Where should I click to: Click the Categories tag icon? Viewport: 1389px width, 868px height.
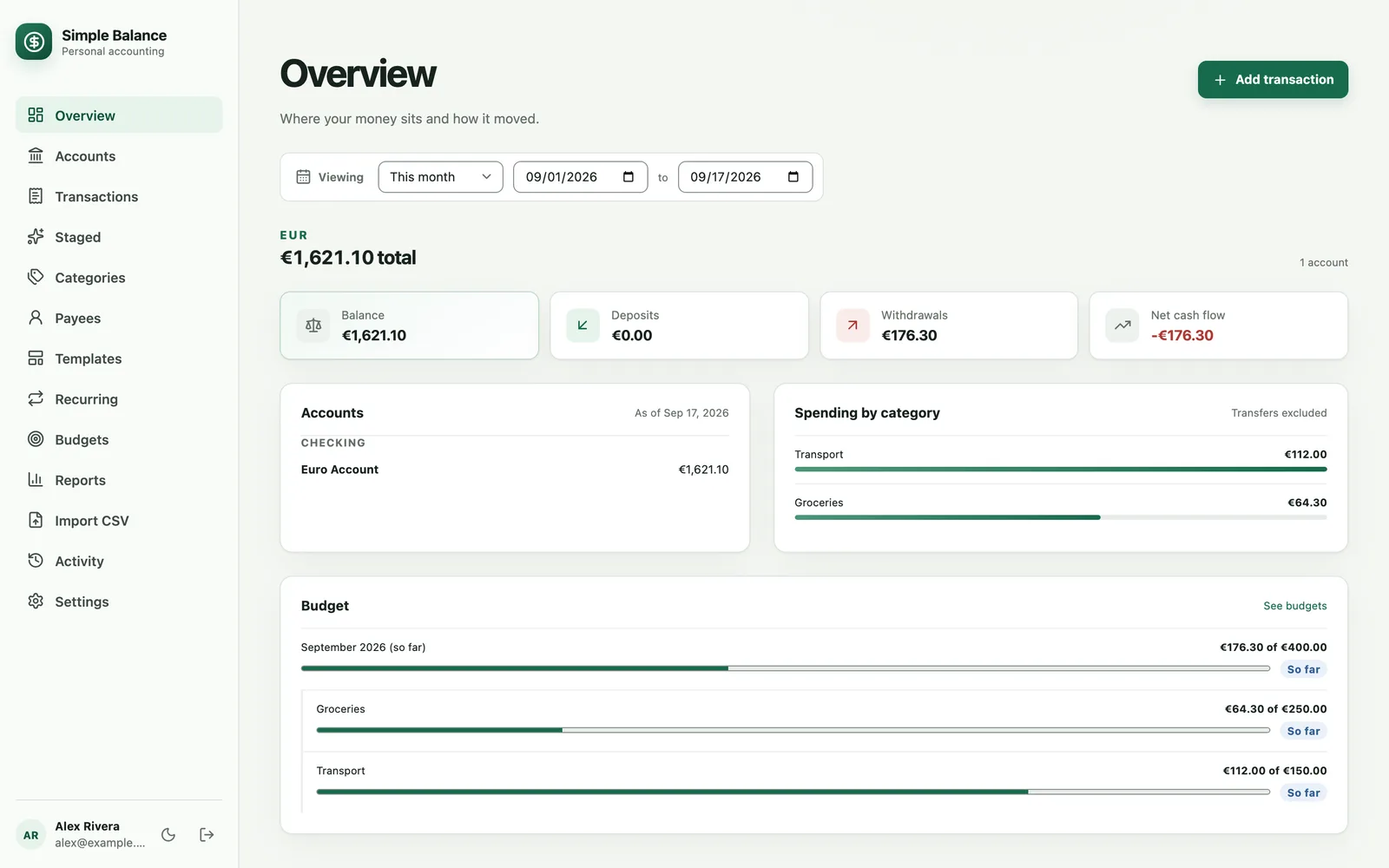pos(36,277)
